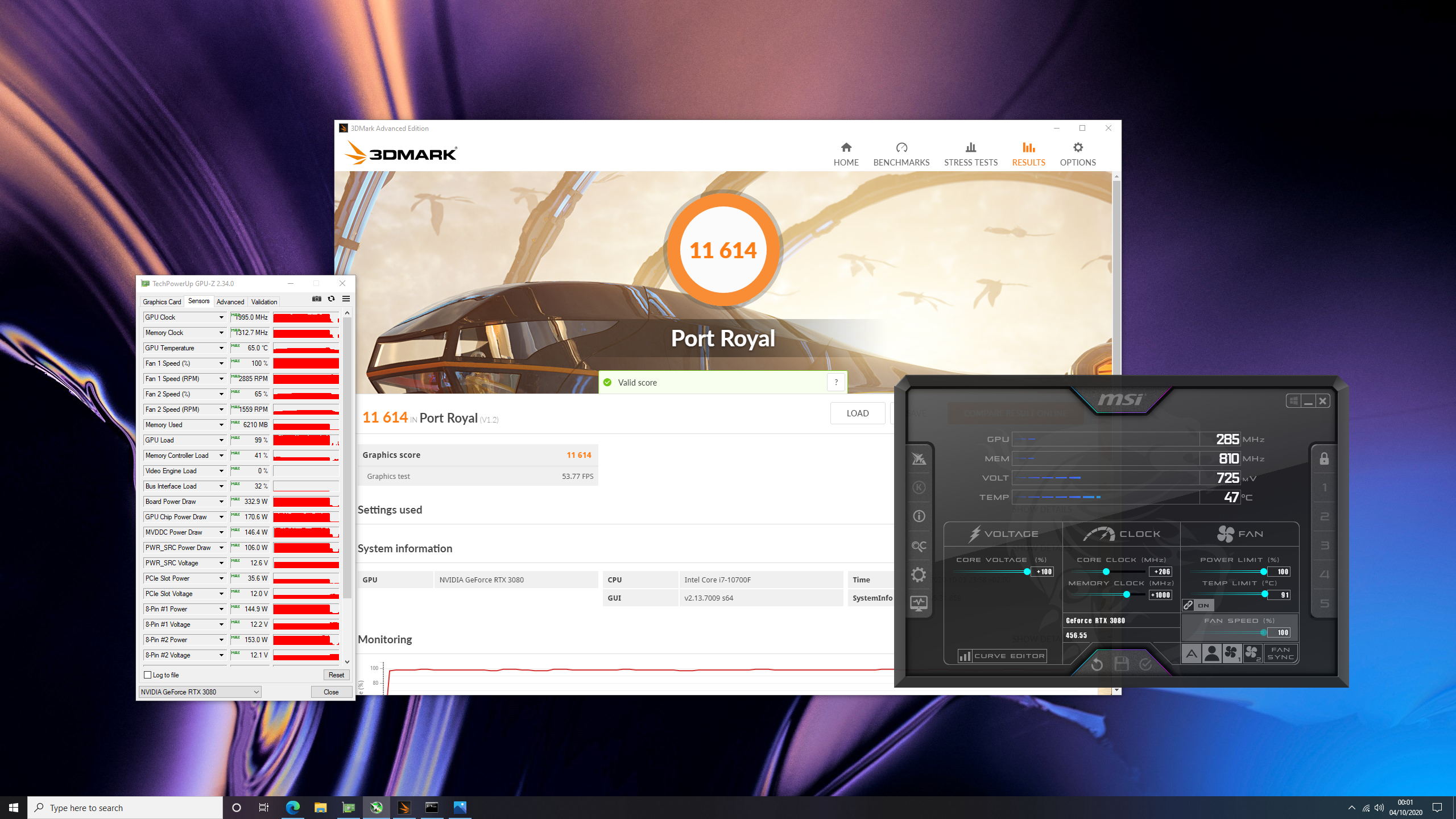Image resolution: width=1456 pixels, height=819 pixels.
Task: Select Afterburner profile slot 5
Action: click(1324, 603)
